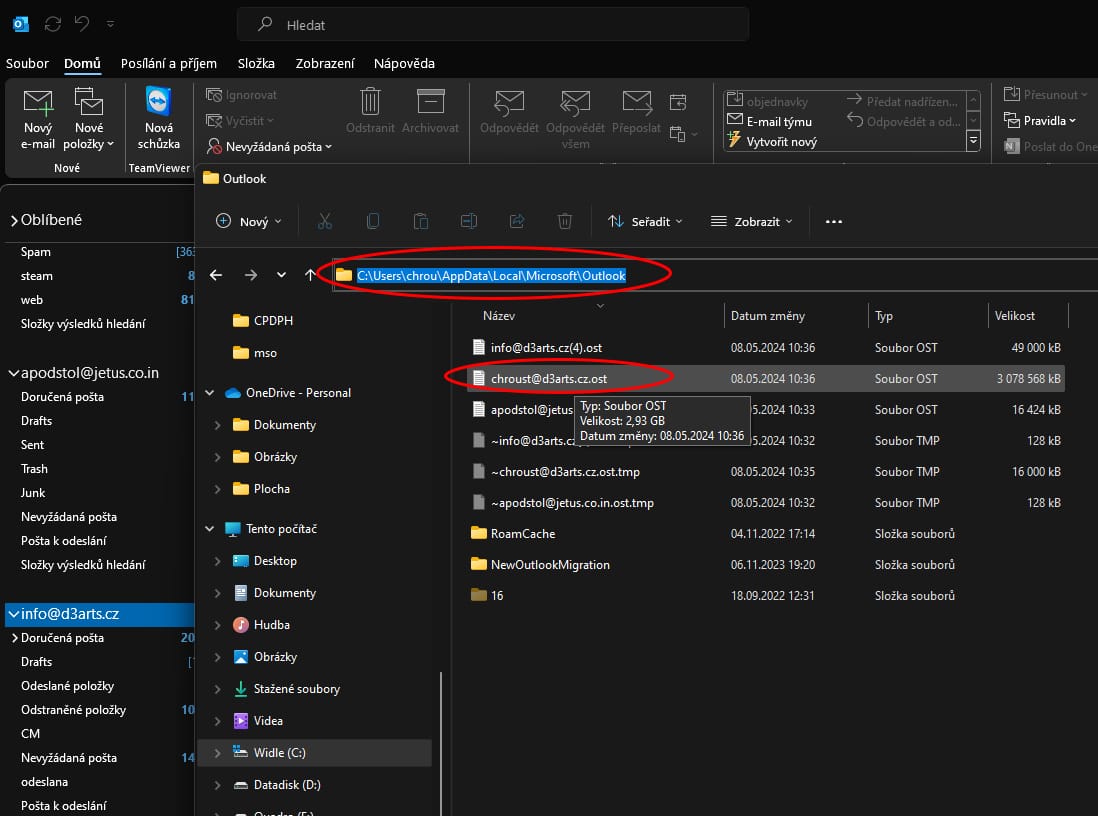Open the Soubor menu

tap(27, 63)
